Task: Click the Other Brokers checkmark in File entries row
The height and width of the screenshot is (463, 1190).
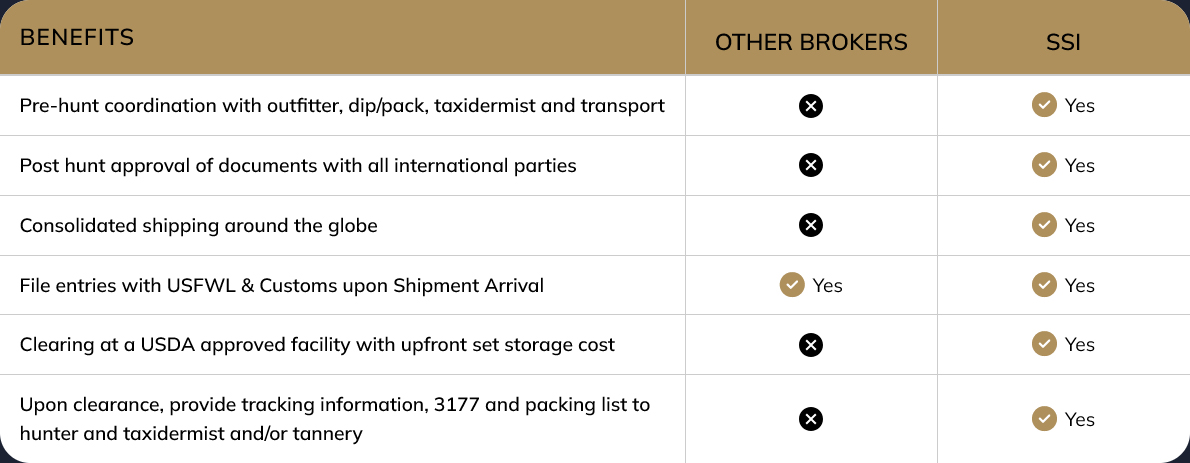Action: (792, 285)
